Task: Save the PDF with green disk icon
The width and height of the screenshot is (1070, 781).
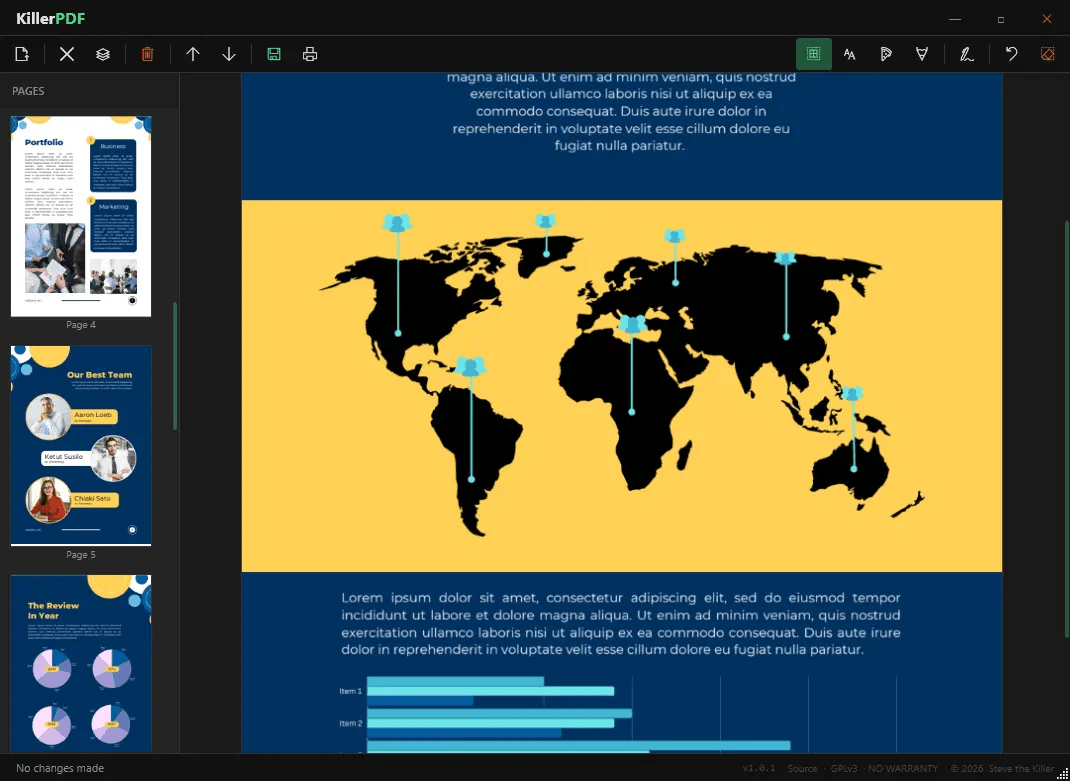Action: (x=274, y=54)
